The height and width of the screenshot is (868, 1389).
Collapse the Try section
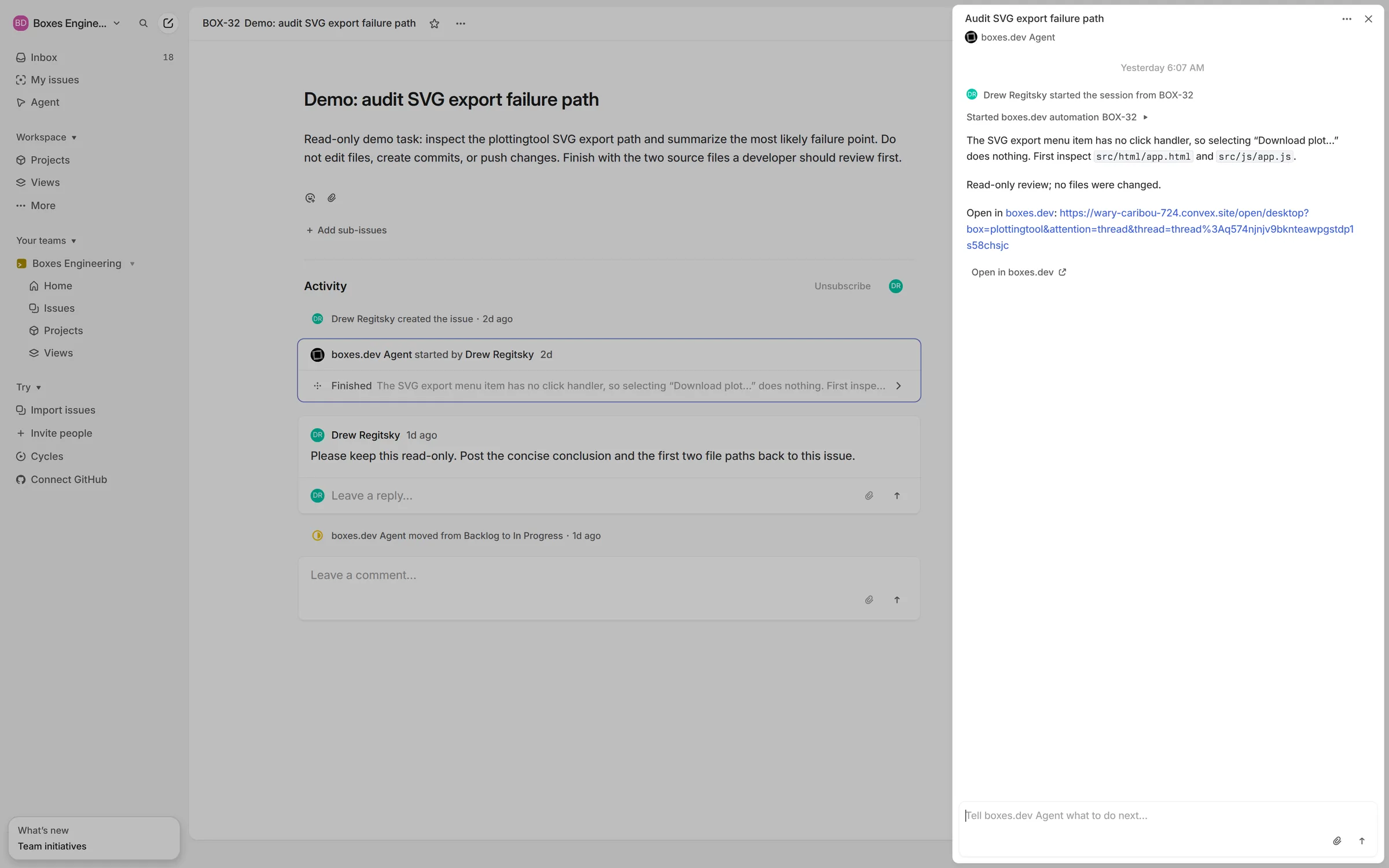(x=29, y=387)
